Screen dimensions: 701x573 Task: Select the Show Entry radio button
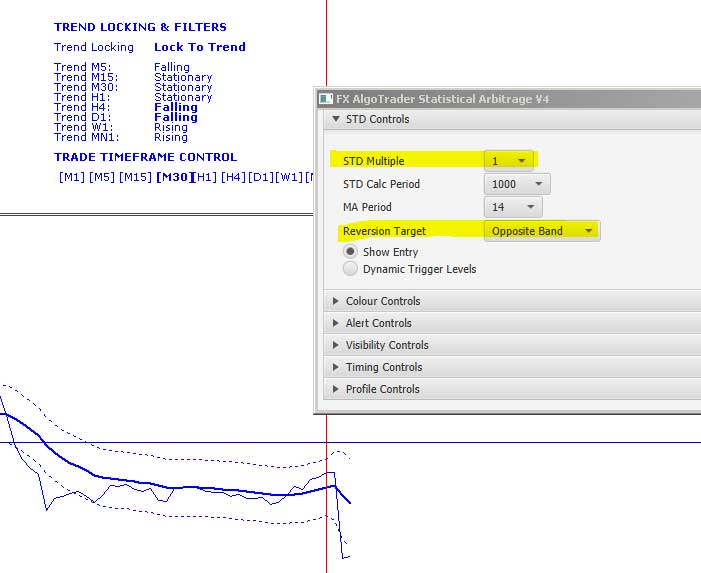coord(350,252)
